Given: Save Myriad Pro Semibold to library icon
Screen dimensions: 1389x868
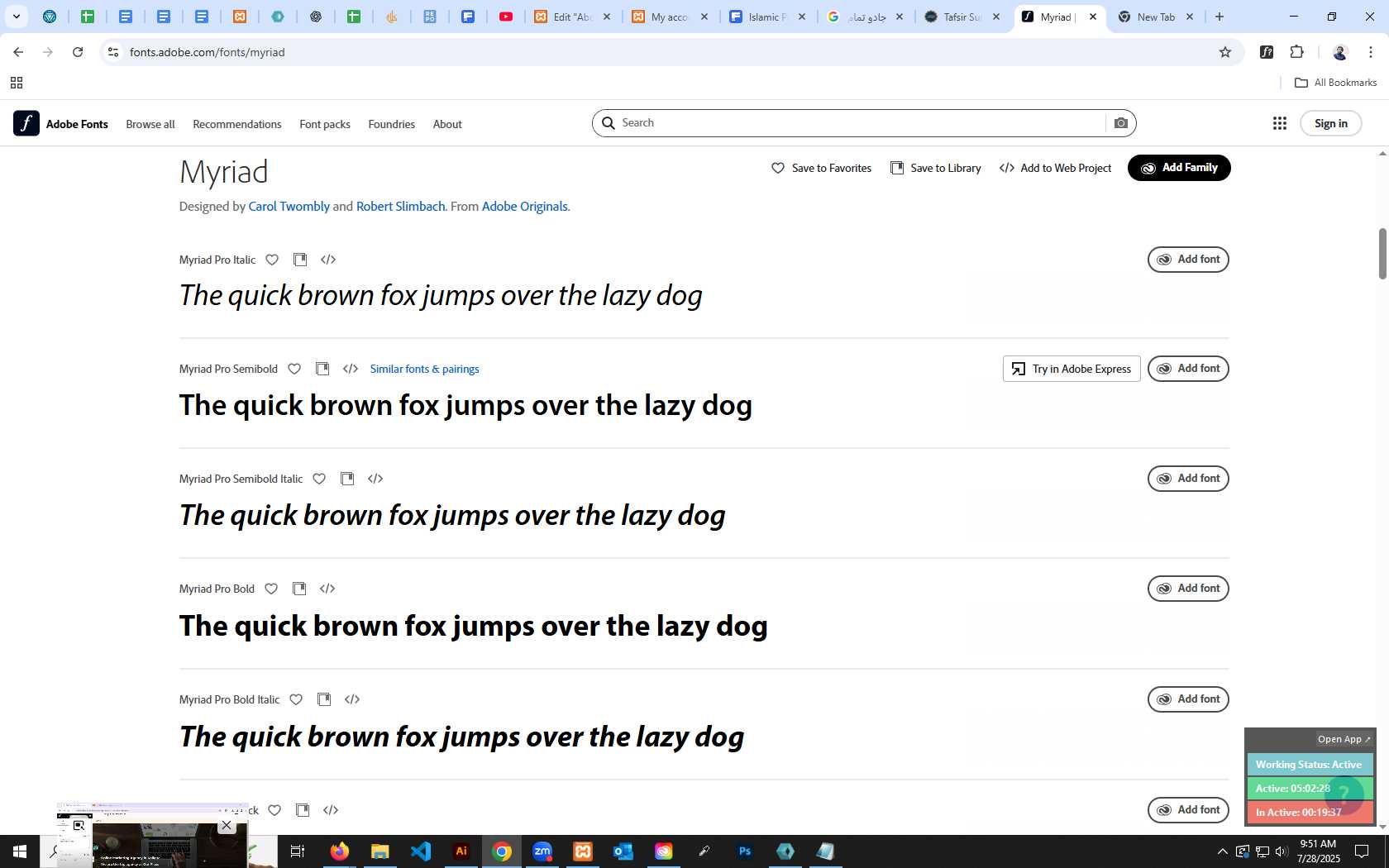Looking at the screenshot, I should pyautogui.click(x=322, y=369).
